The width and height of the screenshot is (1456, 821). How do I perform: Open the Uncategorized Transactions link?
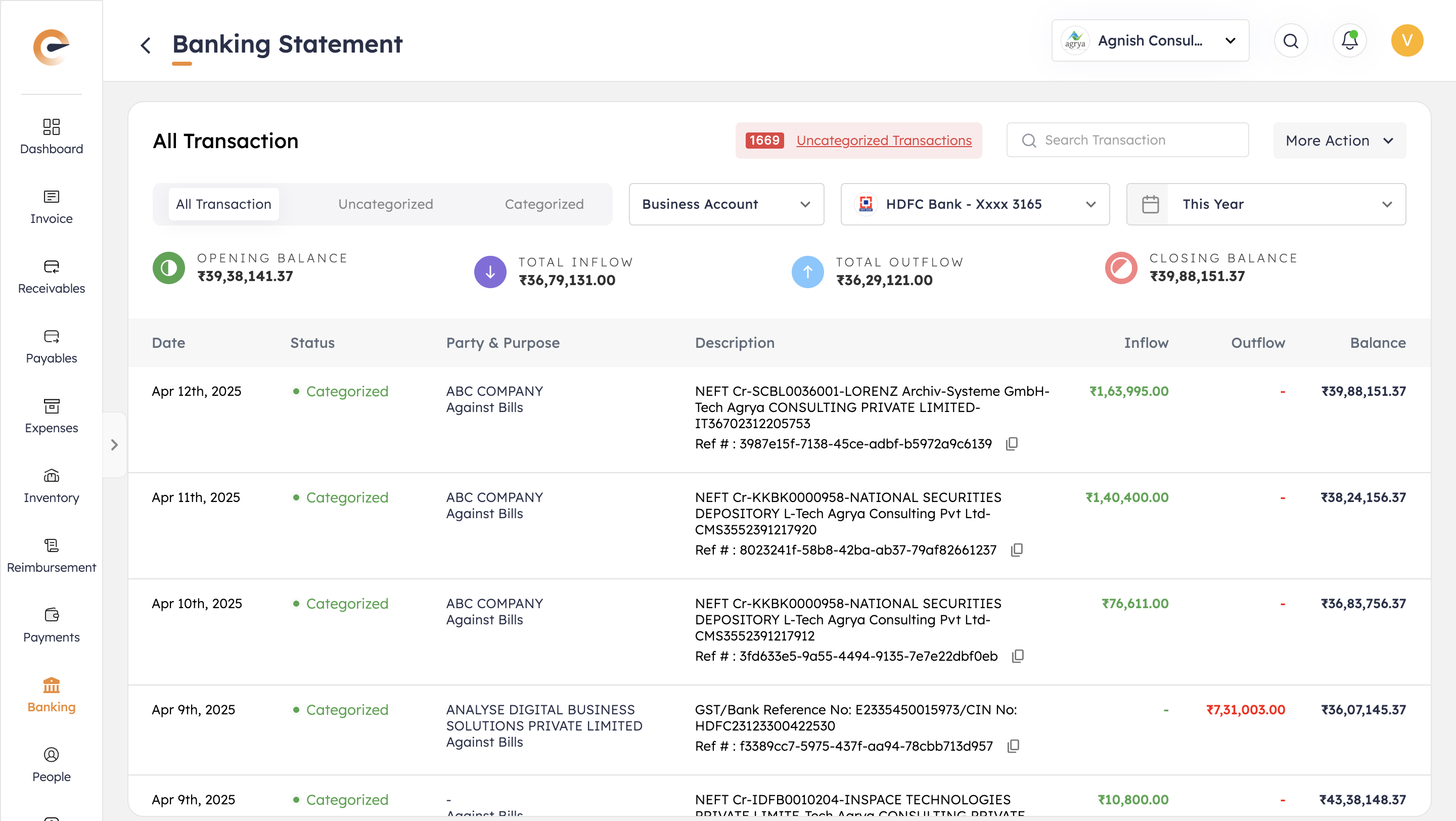(x=883, y=141)
